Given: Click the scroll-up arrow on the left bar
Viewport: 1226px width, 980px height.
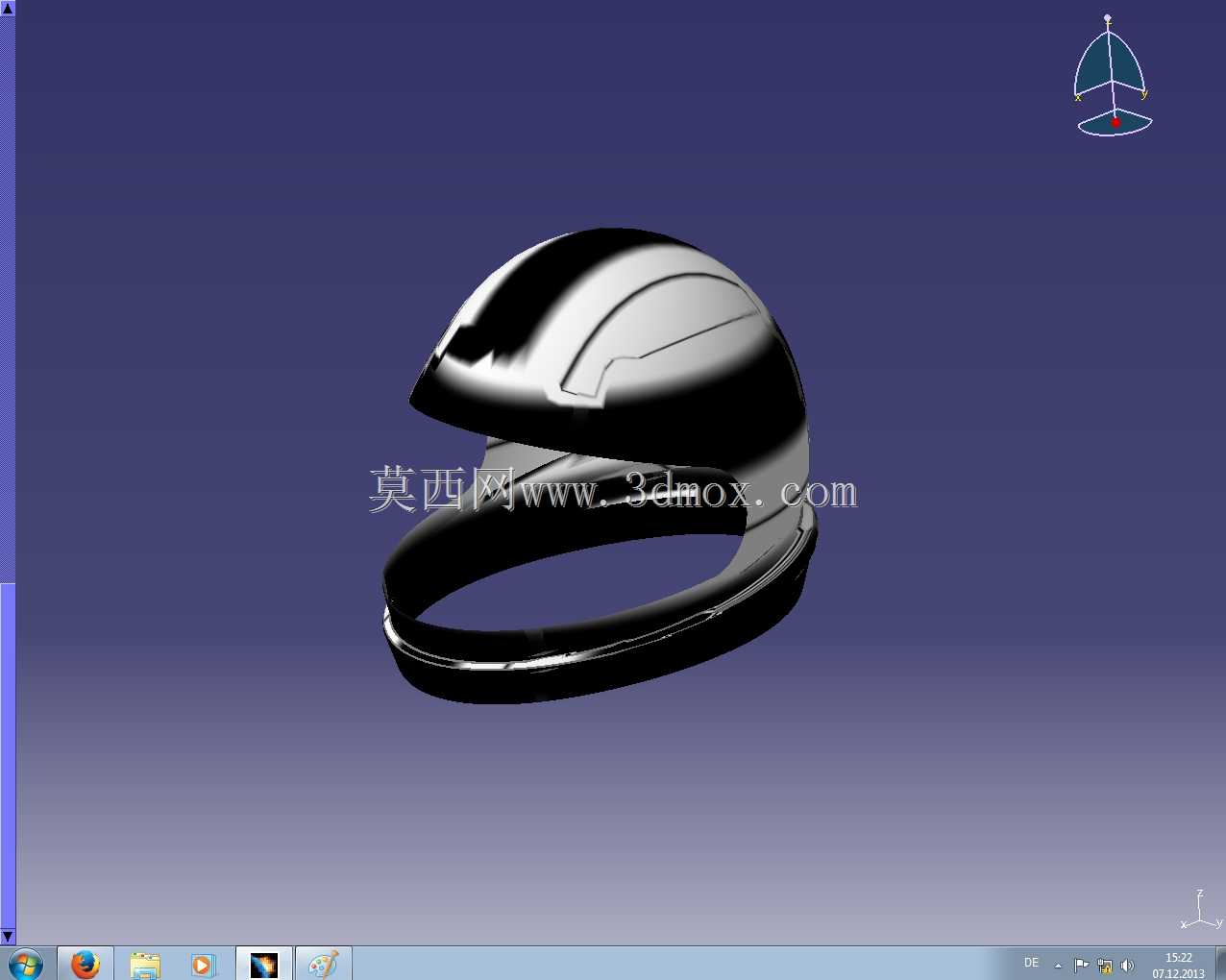Looking at the screenshot, I should 8,8.
